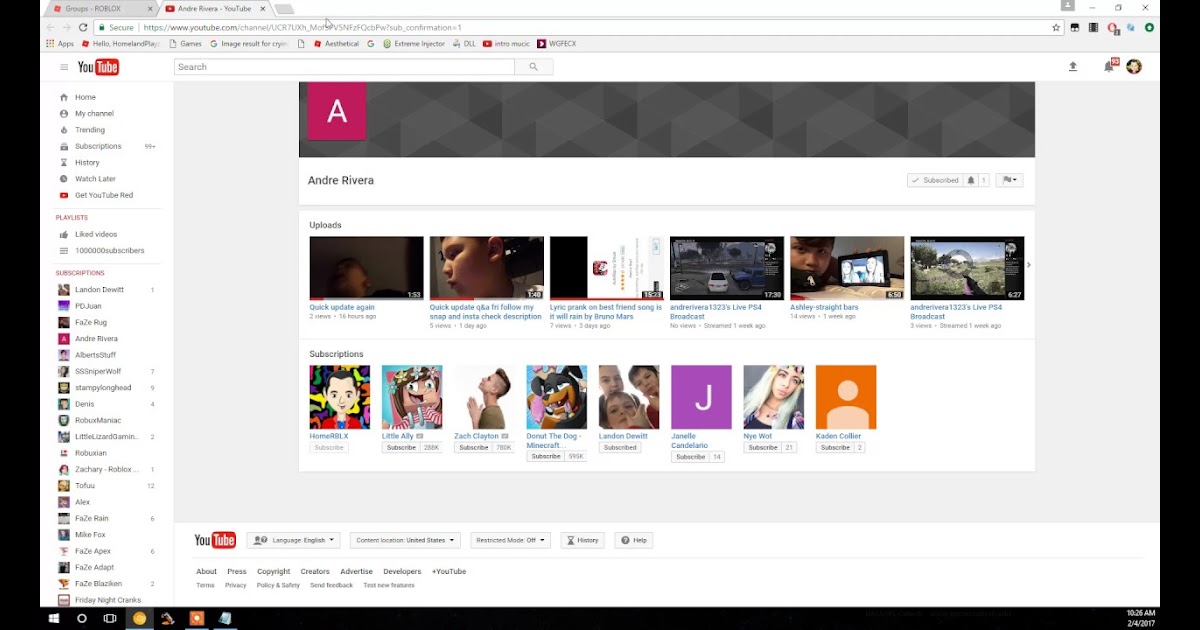Open WGFECX bookmark
This screenshot has height=630, width=1200.
(556, 44)
